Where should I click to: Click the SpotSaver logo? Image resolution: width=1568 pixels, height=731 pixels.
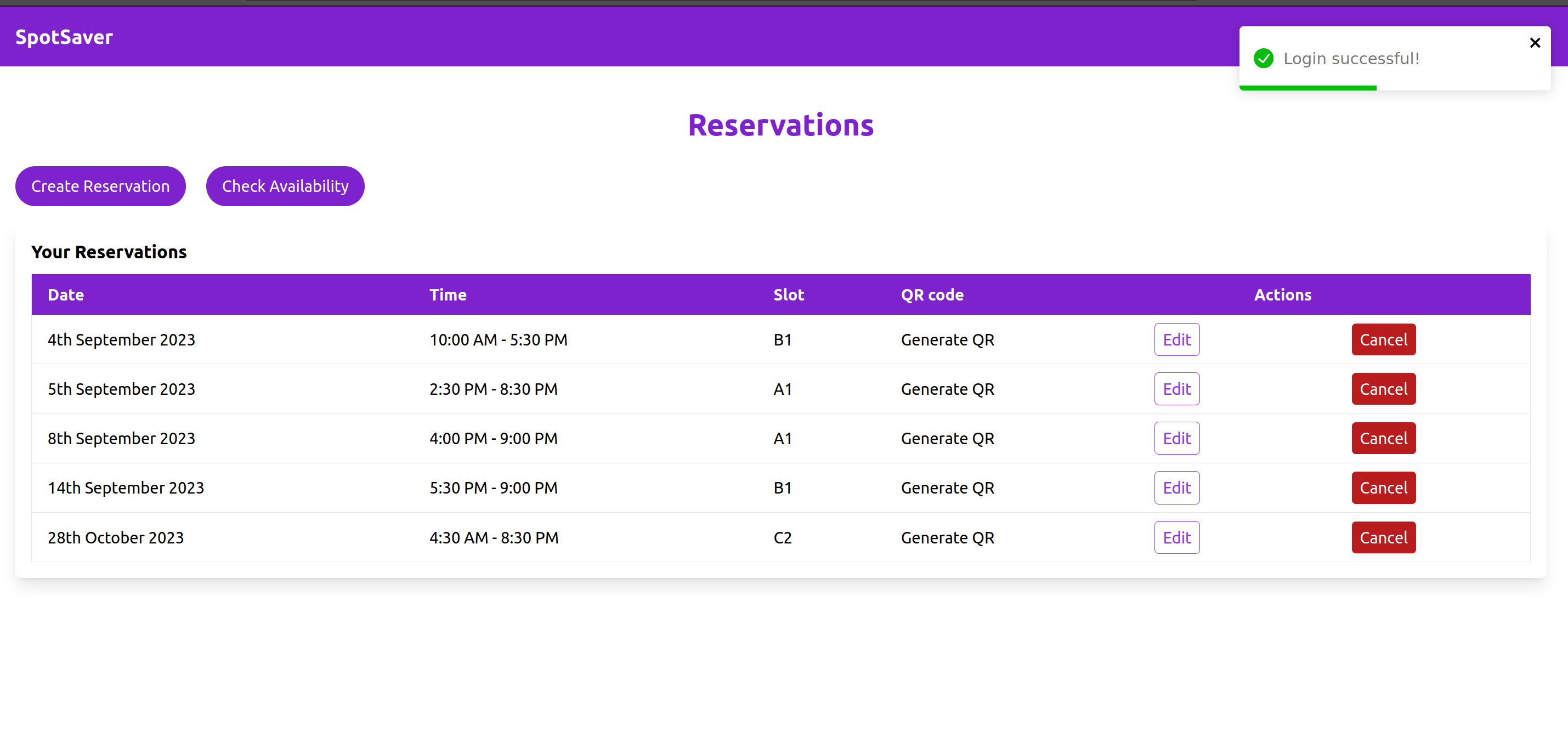(x=64, y=37)
